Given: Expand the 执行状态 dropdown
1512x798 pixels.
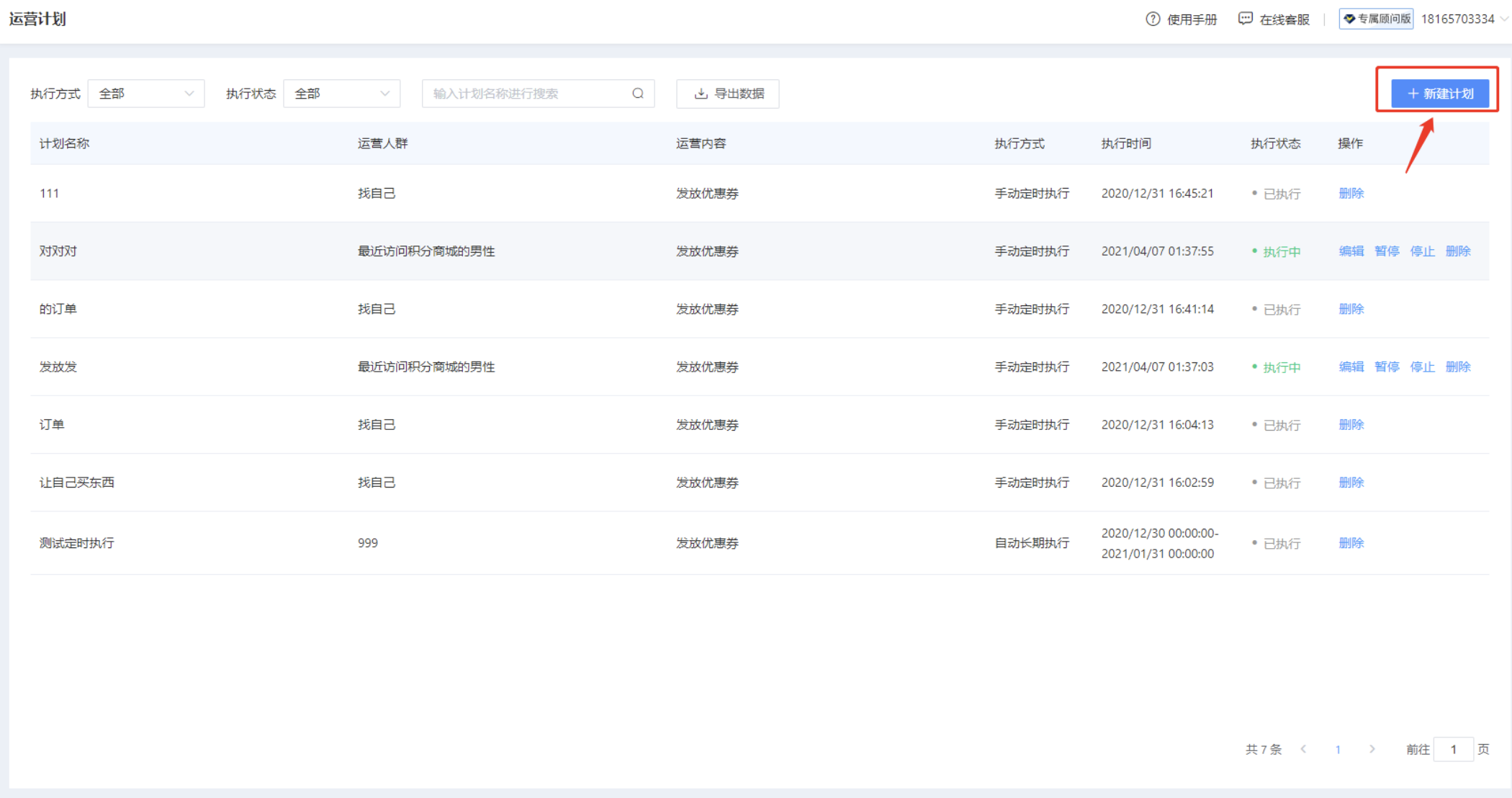Looking at the screenshot, I should click(342, 94).
